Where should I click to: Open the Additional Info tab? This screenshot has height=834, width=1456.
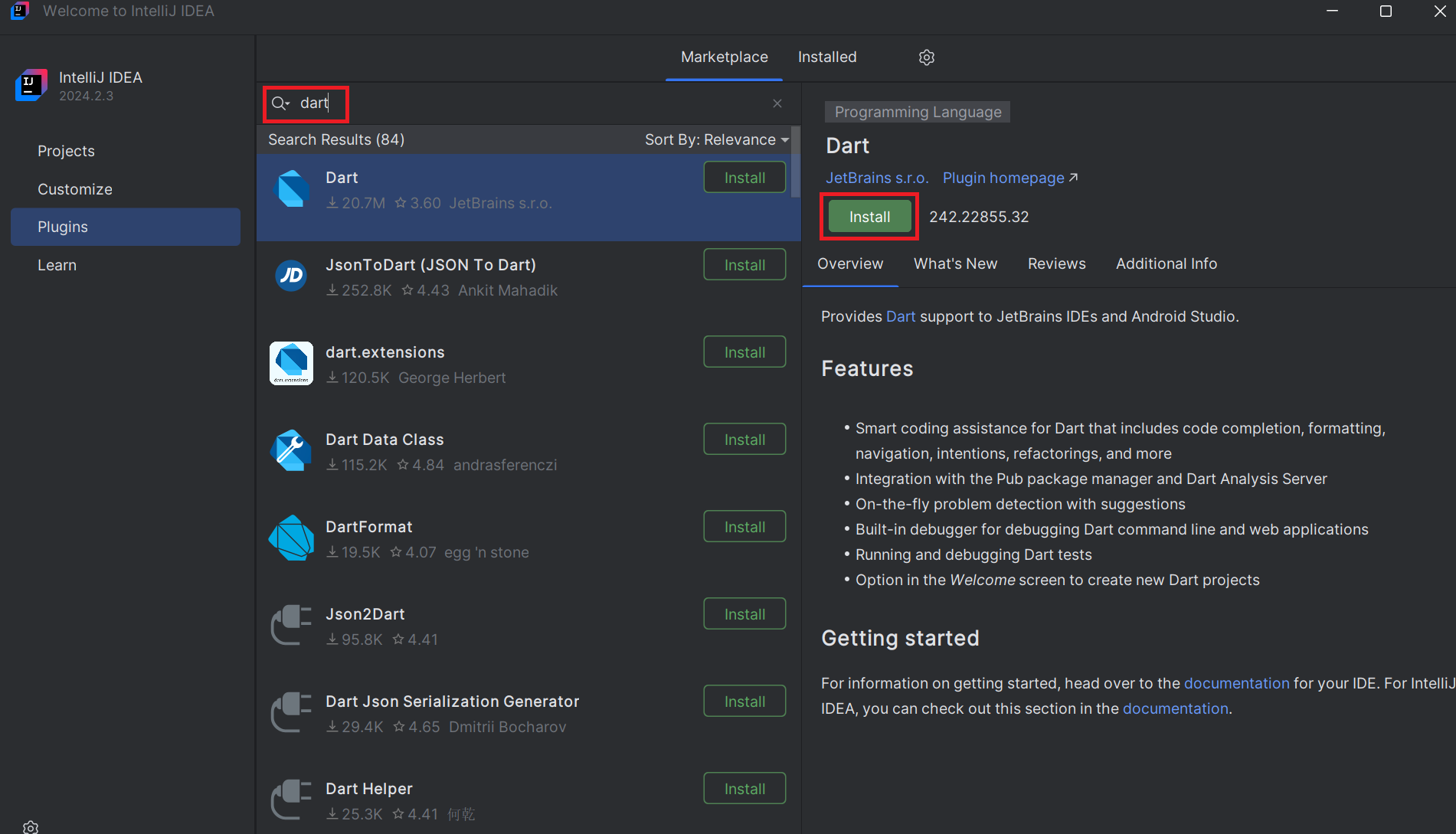pyautogui.click(x=1166, y=264)
